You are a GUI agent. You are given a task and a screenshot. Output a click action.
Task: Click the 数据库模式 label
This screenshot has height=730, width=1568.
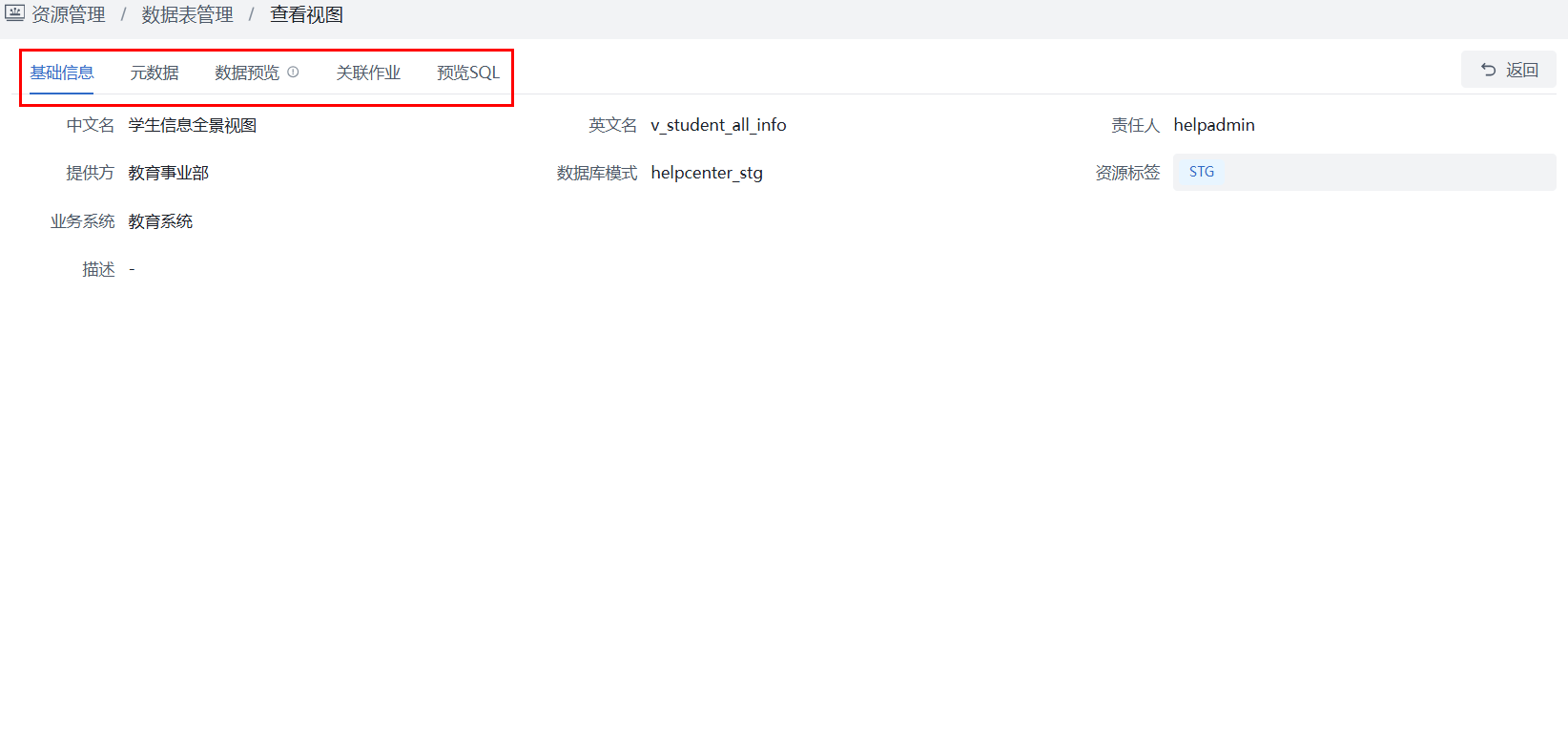(597, 173)
